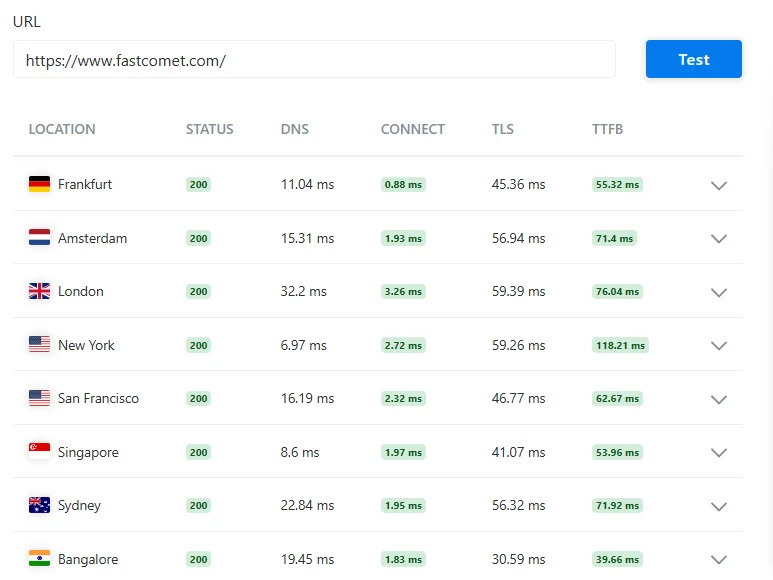Click the 8.6 ms DNS value
Viewport: 773px width, 580px height.
300,452
